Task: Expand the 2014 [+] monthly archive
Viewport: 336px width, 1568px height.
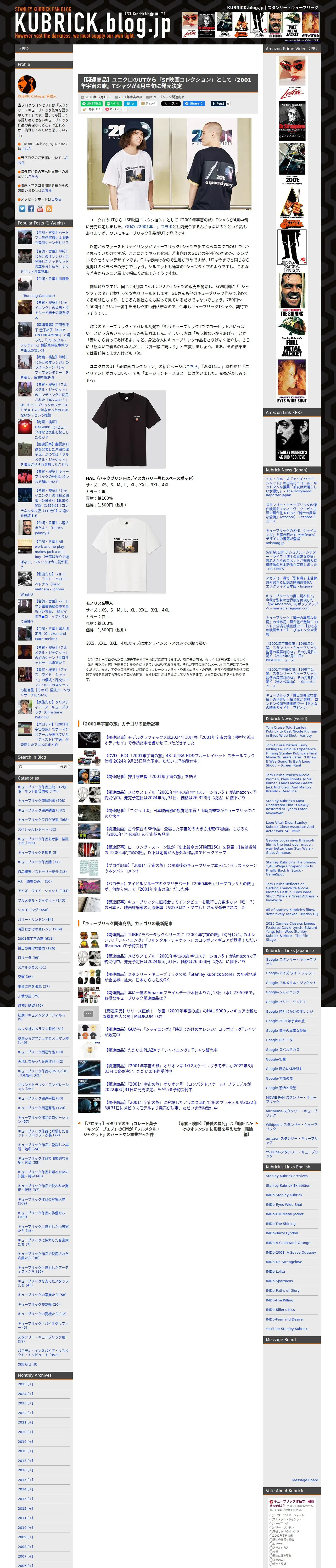Action: [26, 1490]
